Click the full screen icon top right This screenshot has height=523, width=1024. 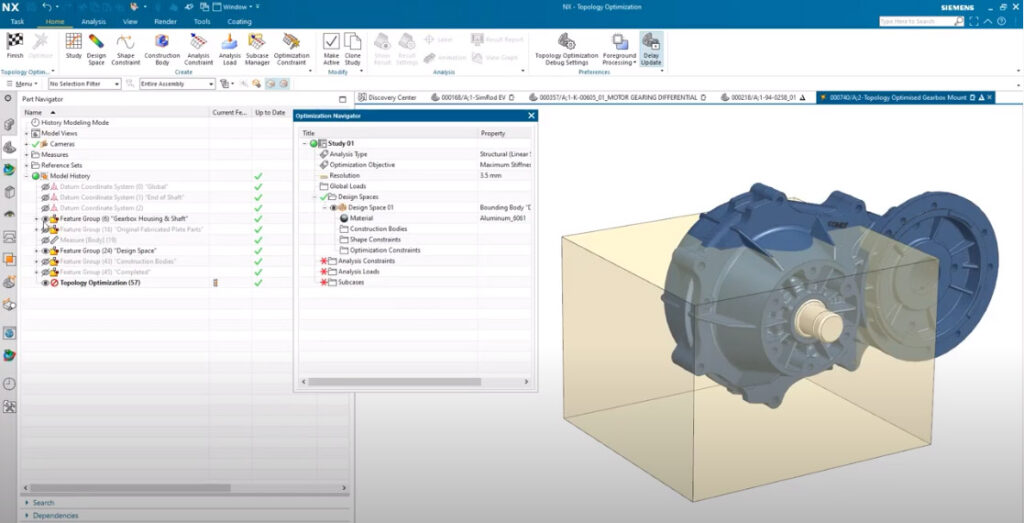[x=974, y=22]
